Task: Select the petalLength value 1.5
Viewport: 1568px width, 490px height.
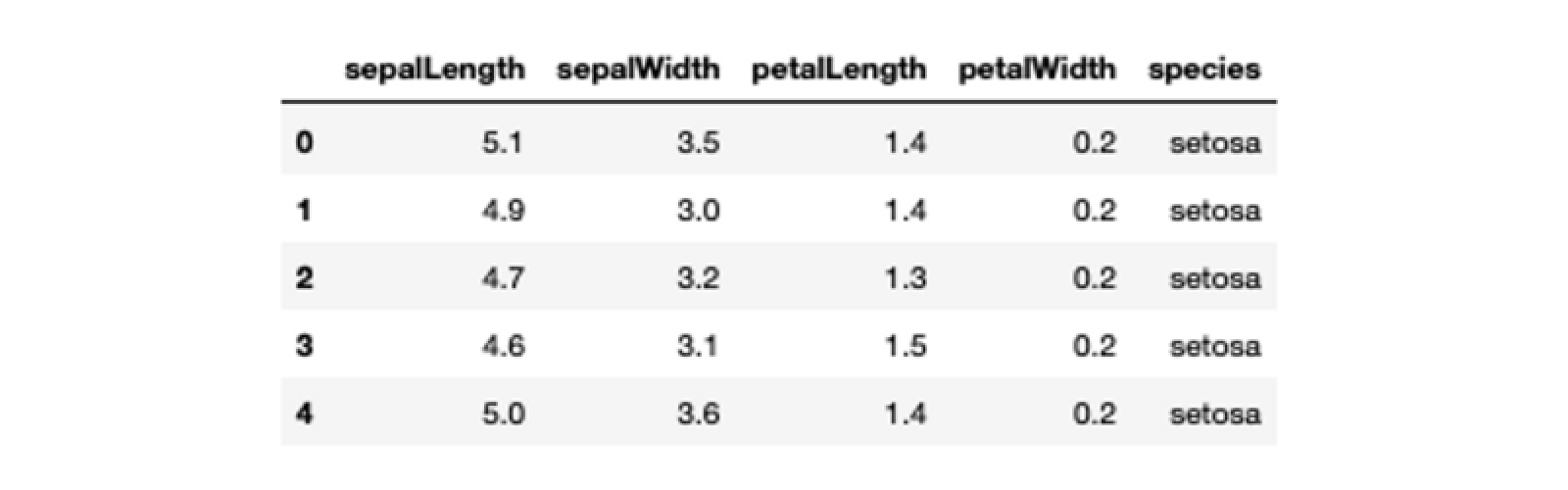Action: click(x=905, y=346)
